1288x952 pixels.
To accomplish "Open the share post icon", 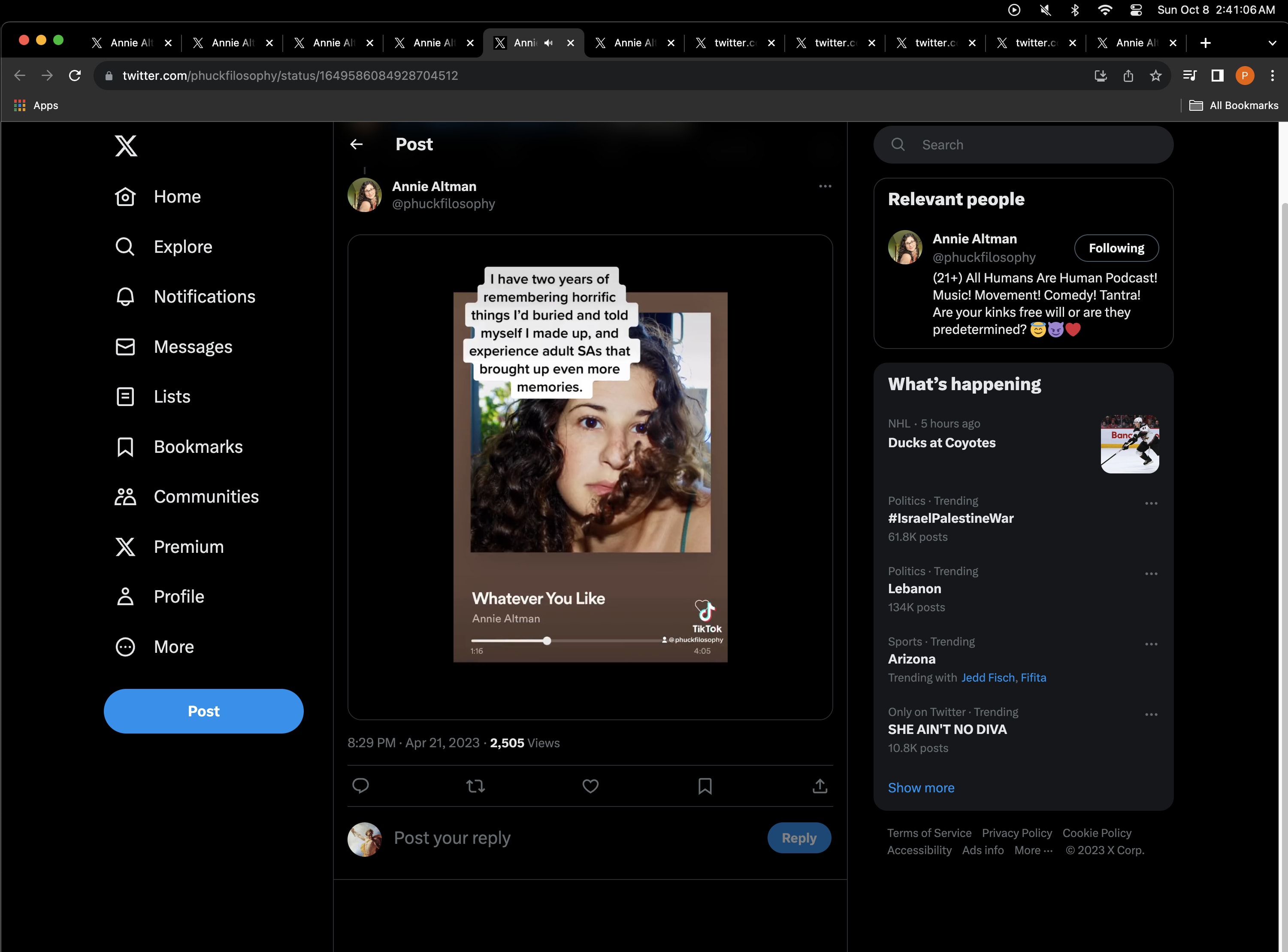I will coord(819,786).
